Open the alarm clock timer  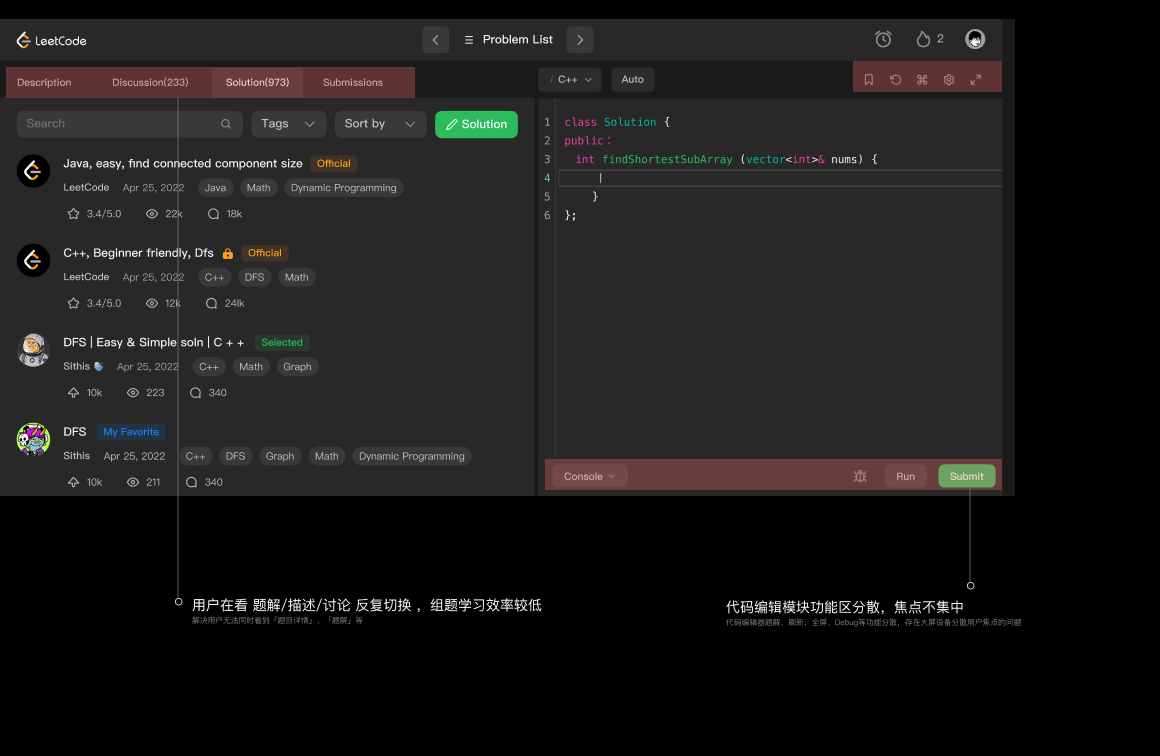[883, 39]
